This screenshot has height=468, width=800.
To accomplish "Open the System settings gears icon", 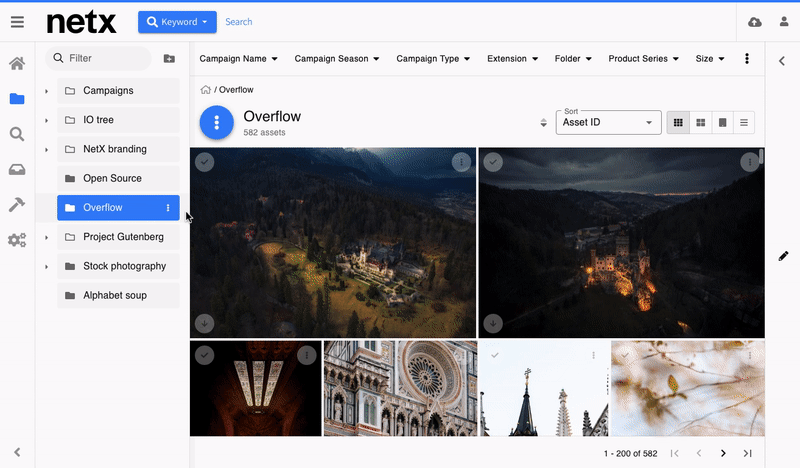I will (x=17, y=240).
